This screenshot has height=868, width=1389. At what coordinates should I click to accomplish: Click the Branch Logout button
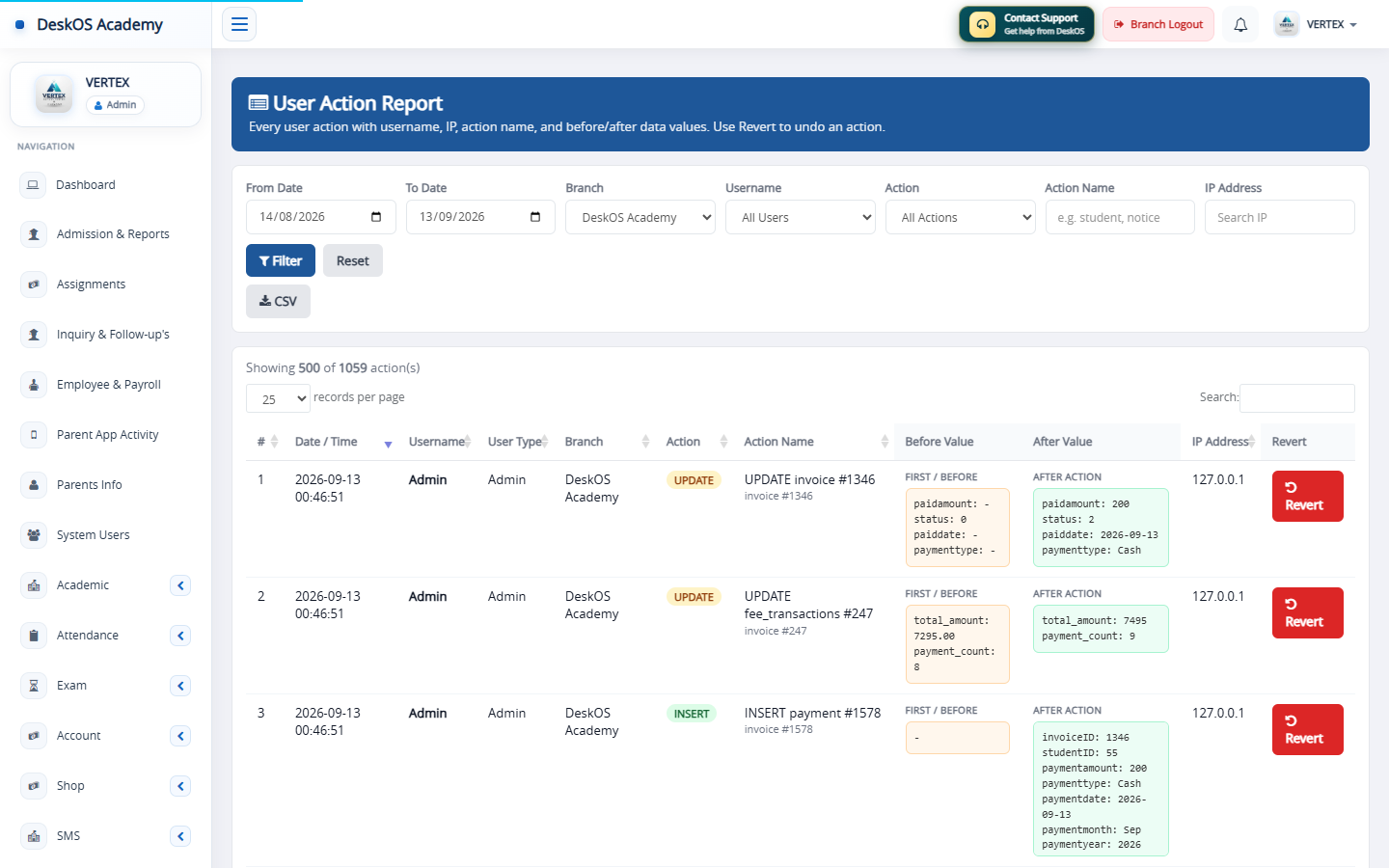[1158, 24]
